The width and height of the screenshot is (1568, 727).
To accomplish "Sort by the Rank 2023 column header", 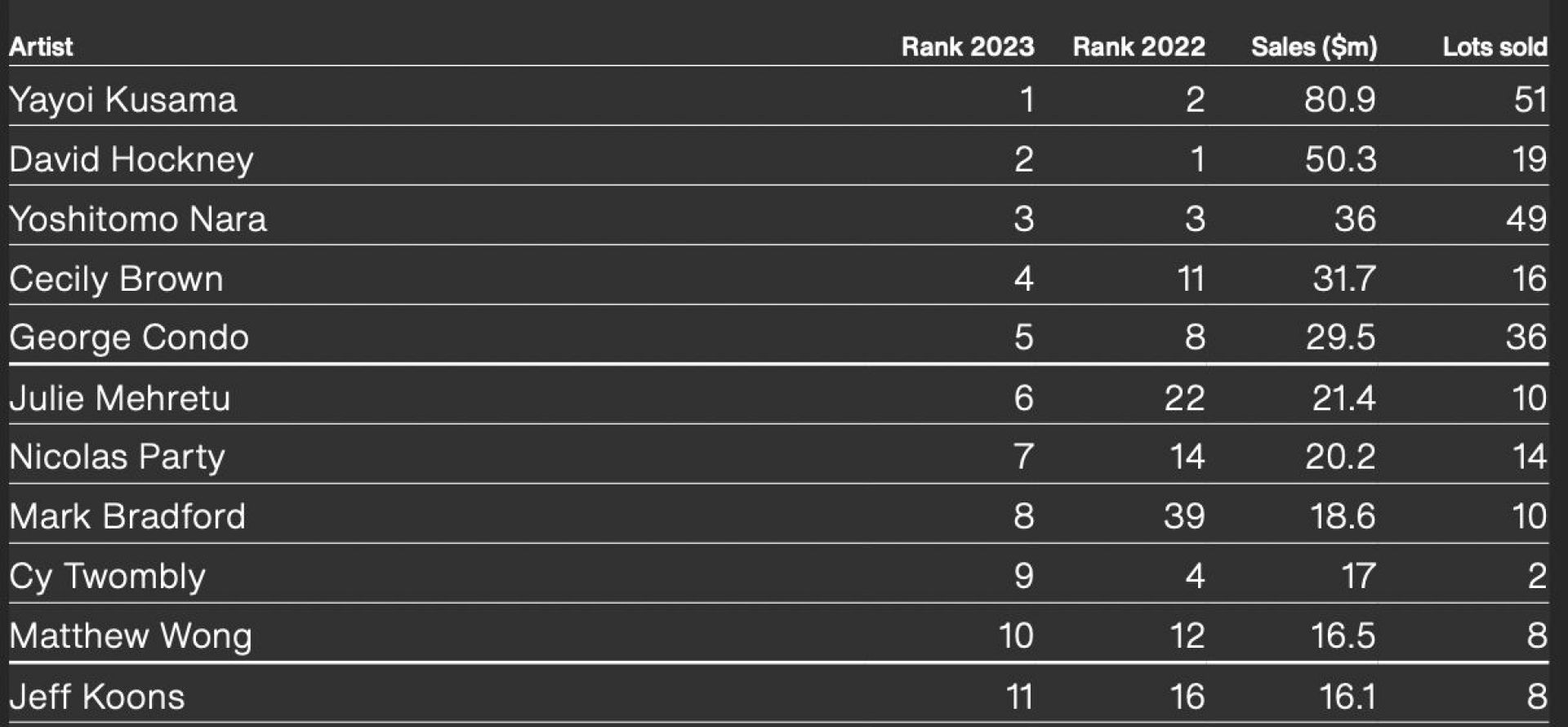I will click(x=967, y=47).
